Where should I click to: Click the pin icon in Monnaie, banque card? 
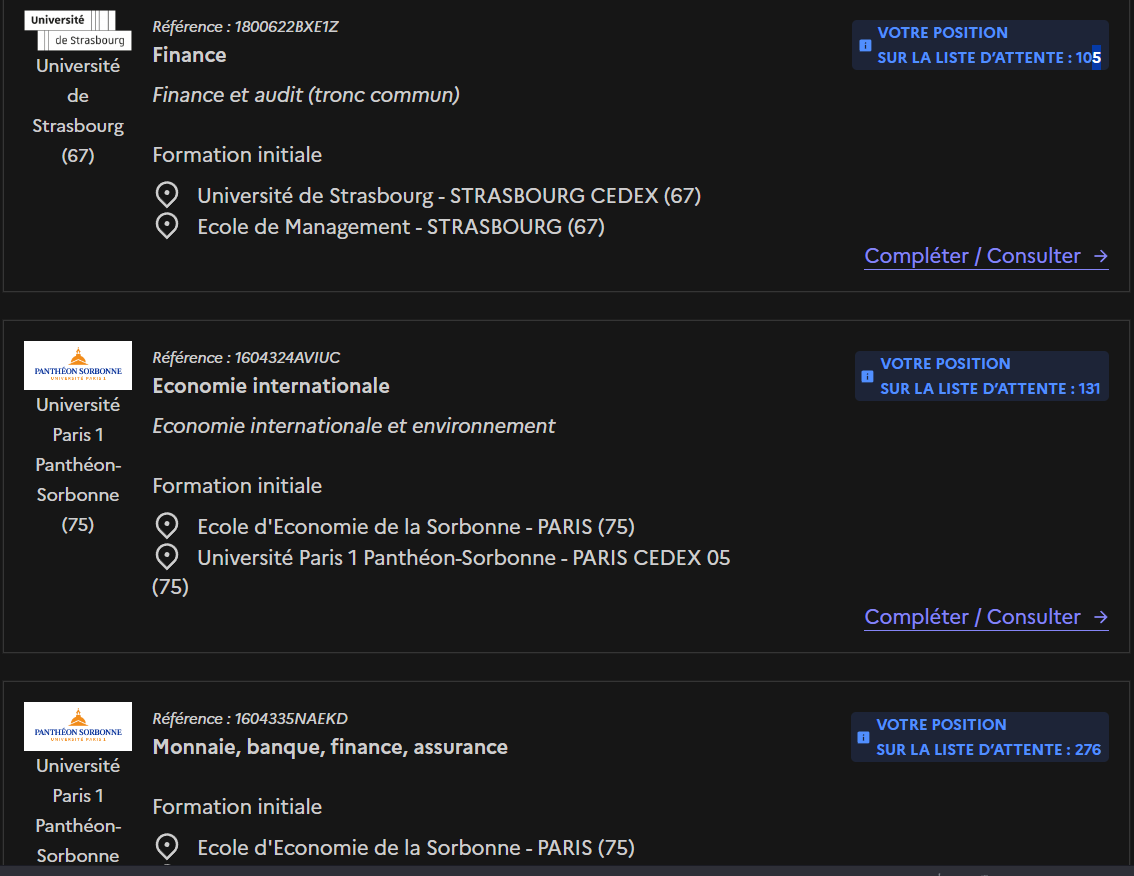pyautogui.click(x=167, y=846)
